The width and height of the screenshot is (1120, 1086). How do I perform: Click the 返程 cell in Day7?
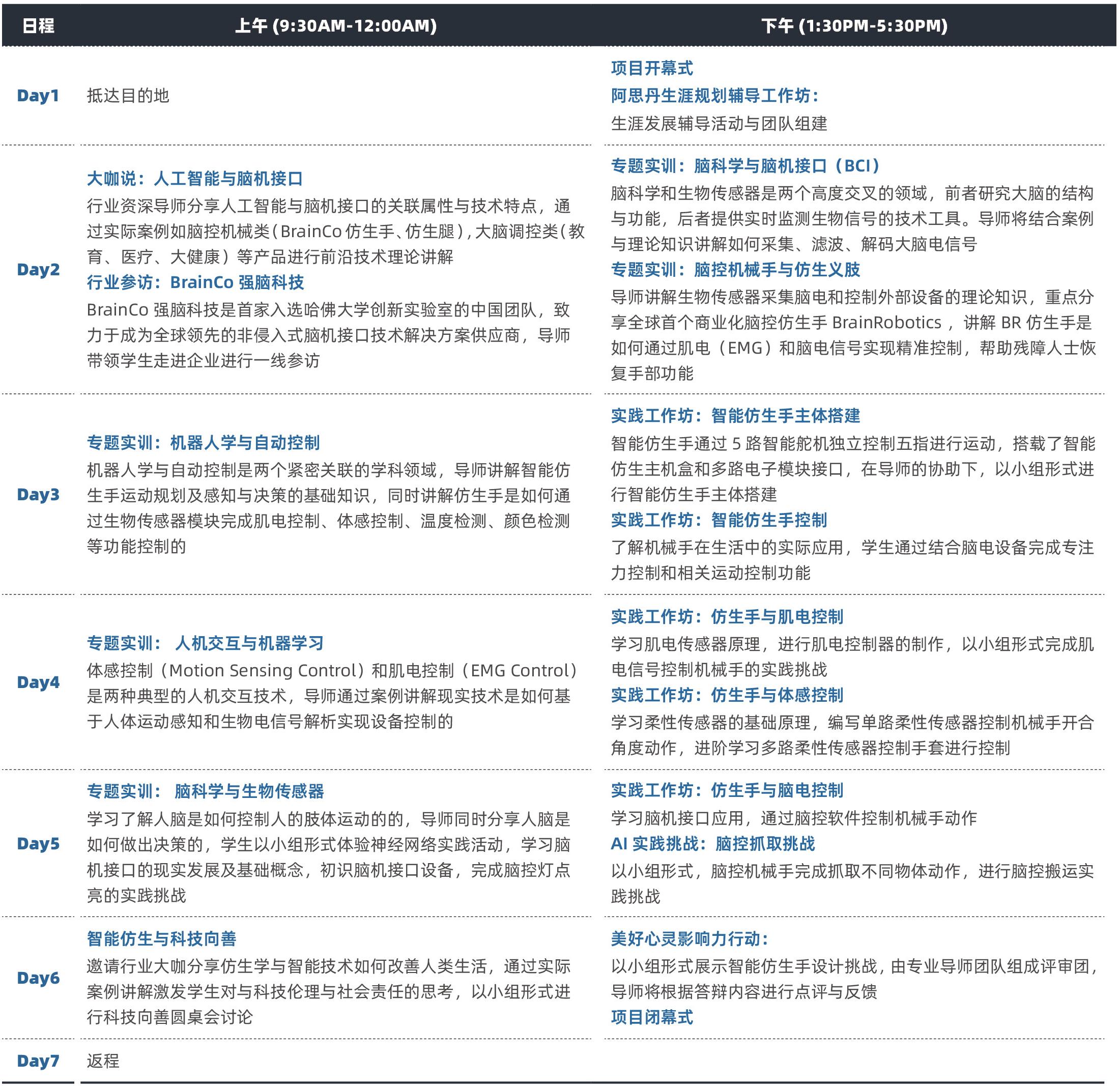tap(103, 1061)
